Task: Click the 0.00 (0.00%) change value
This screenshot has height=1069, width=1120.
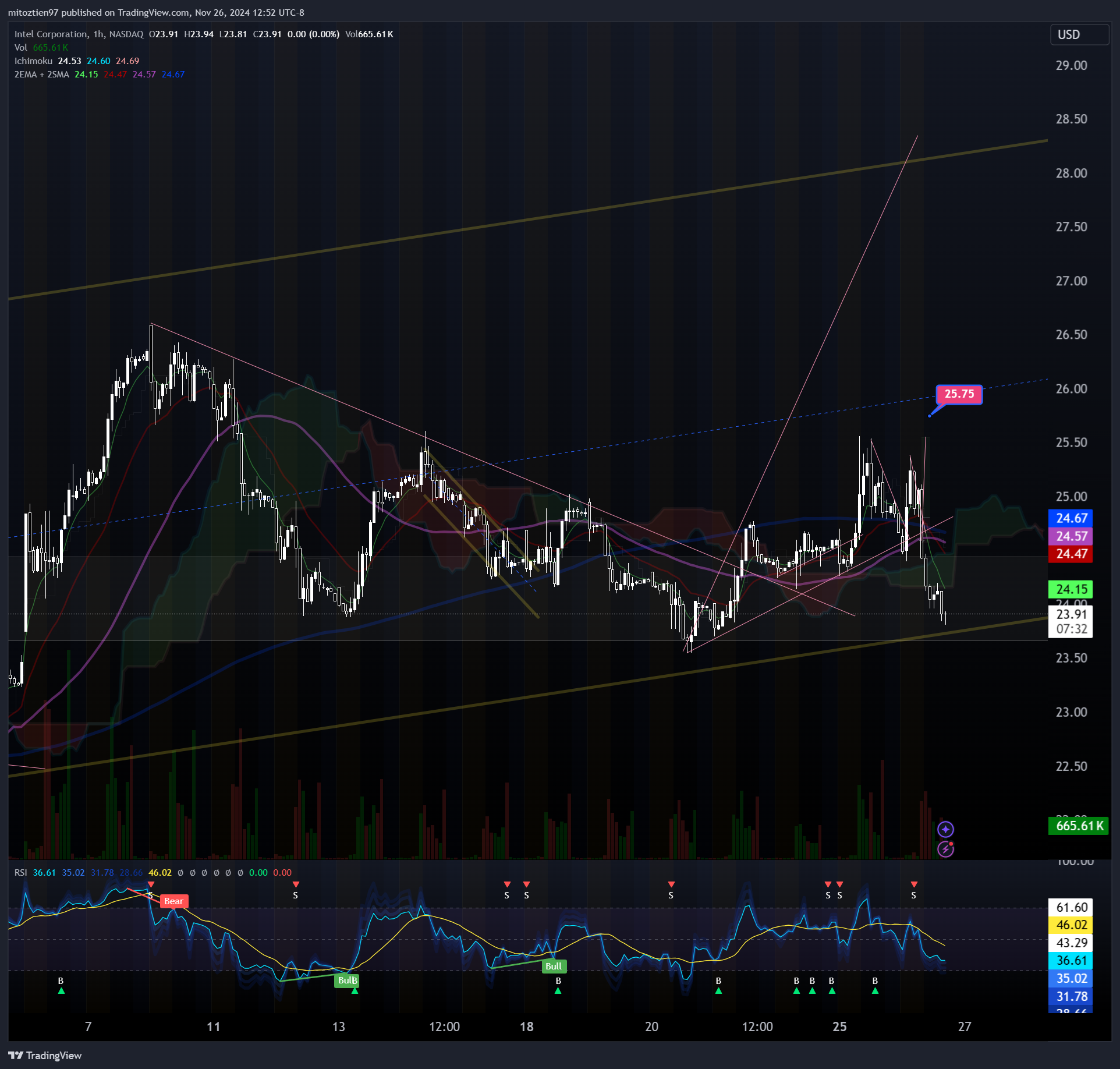Action: 313,34
